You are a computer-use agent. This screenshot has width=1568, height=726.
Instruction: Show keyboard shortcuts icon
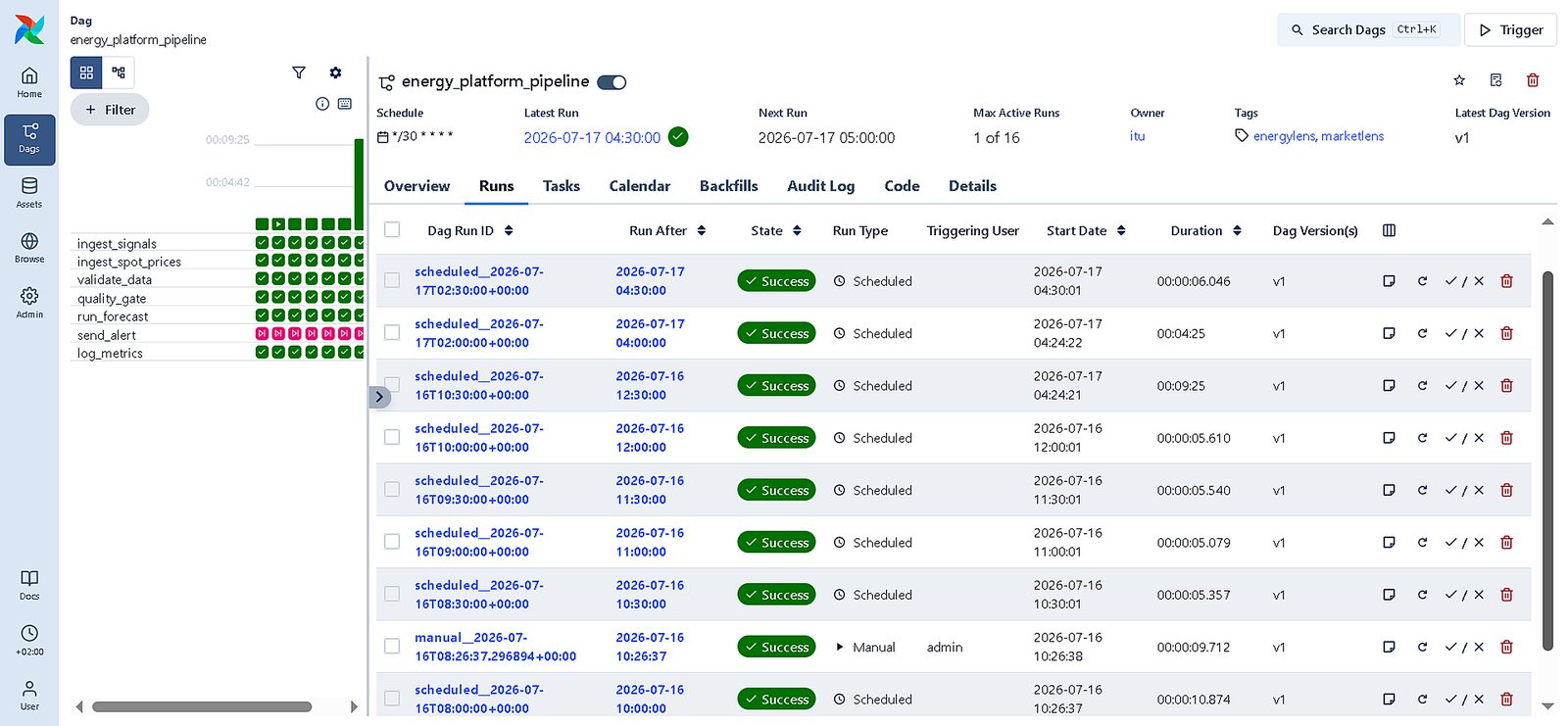[345, 104]
